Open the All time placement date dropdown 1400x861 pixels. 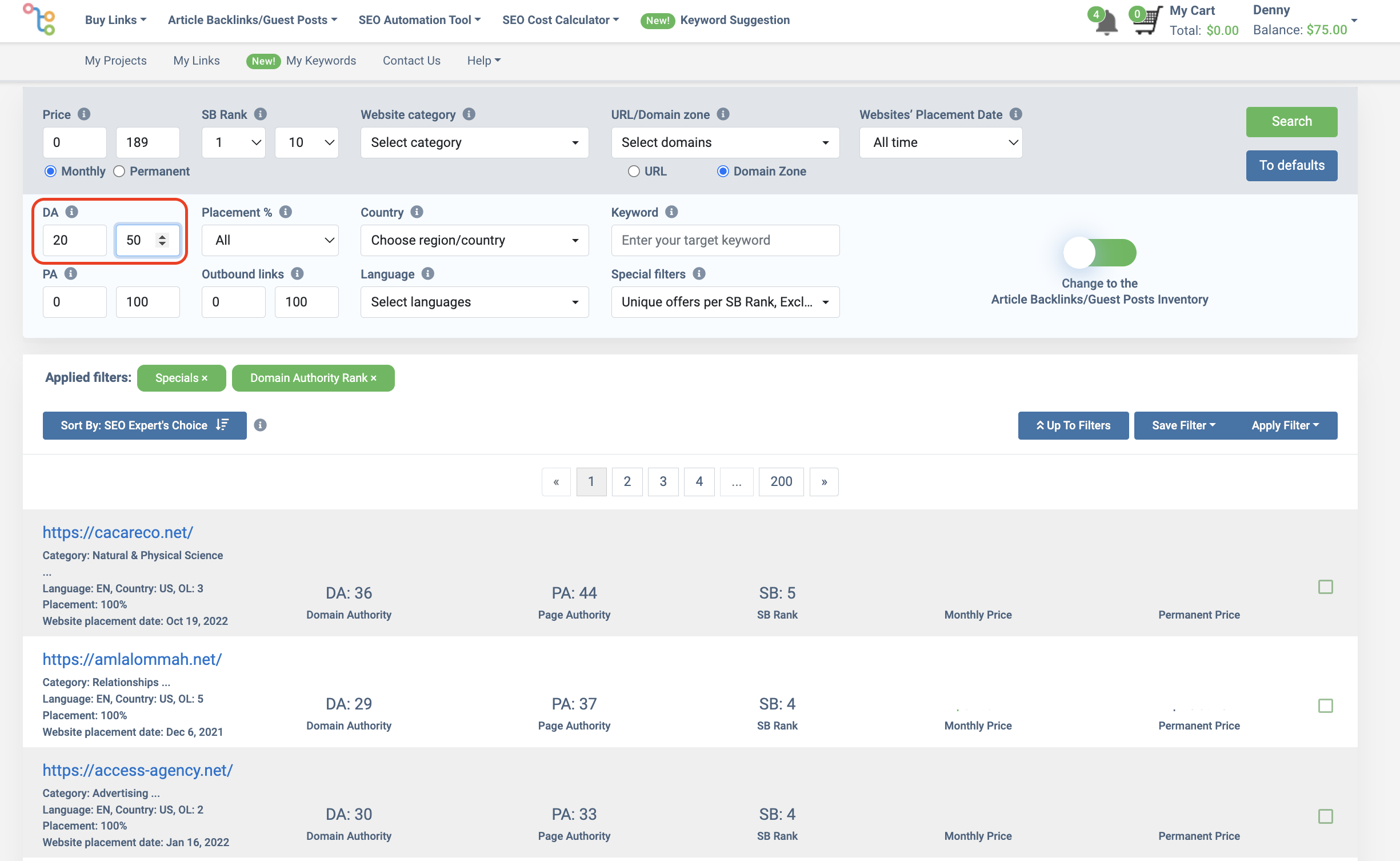941,142
